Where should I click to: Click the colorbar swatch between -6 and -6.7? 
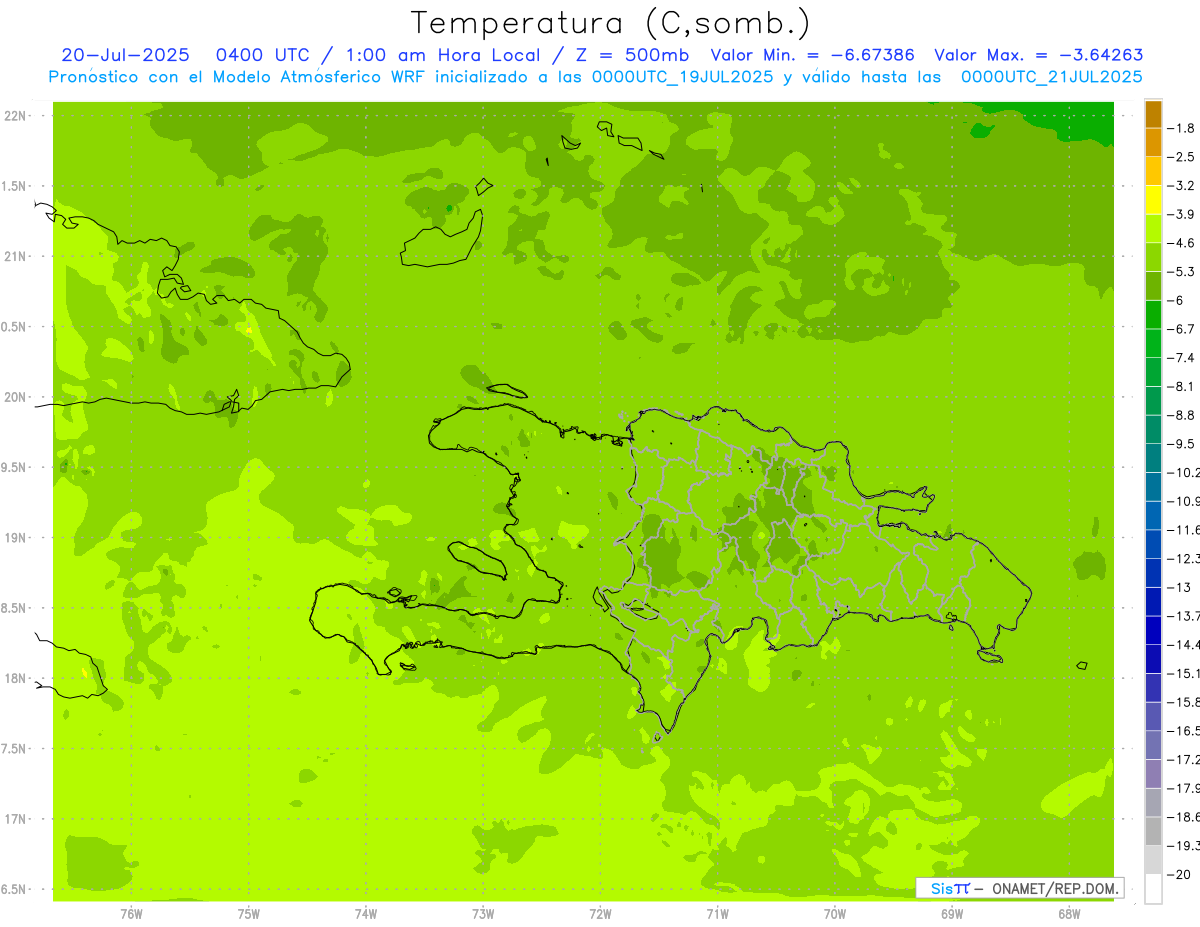coord(1153,315)
